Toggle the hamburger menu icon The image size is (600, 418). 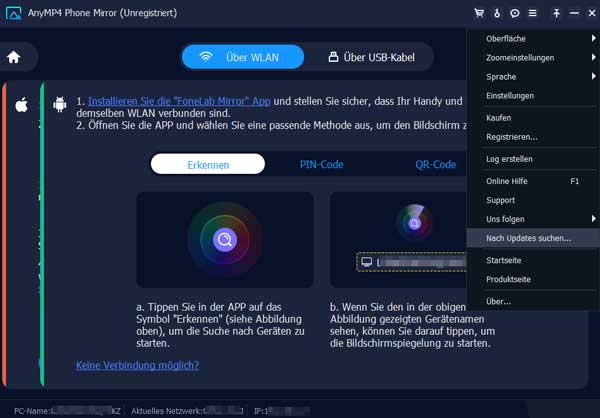(532, 13)
